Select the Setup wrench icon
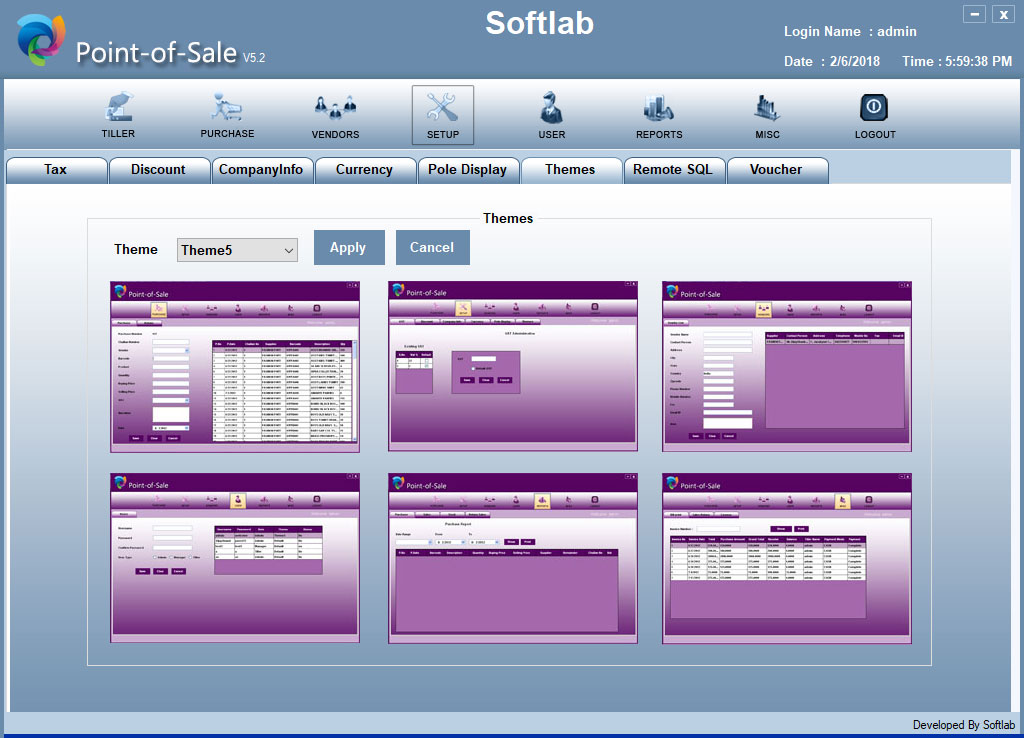The image size is (1024, 738). (443, 108)
